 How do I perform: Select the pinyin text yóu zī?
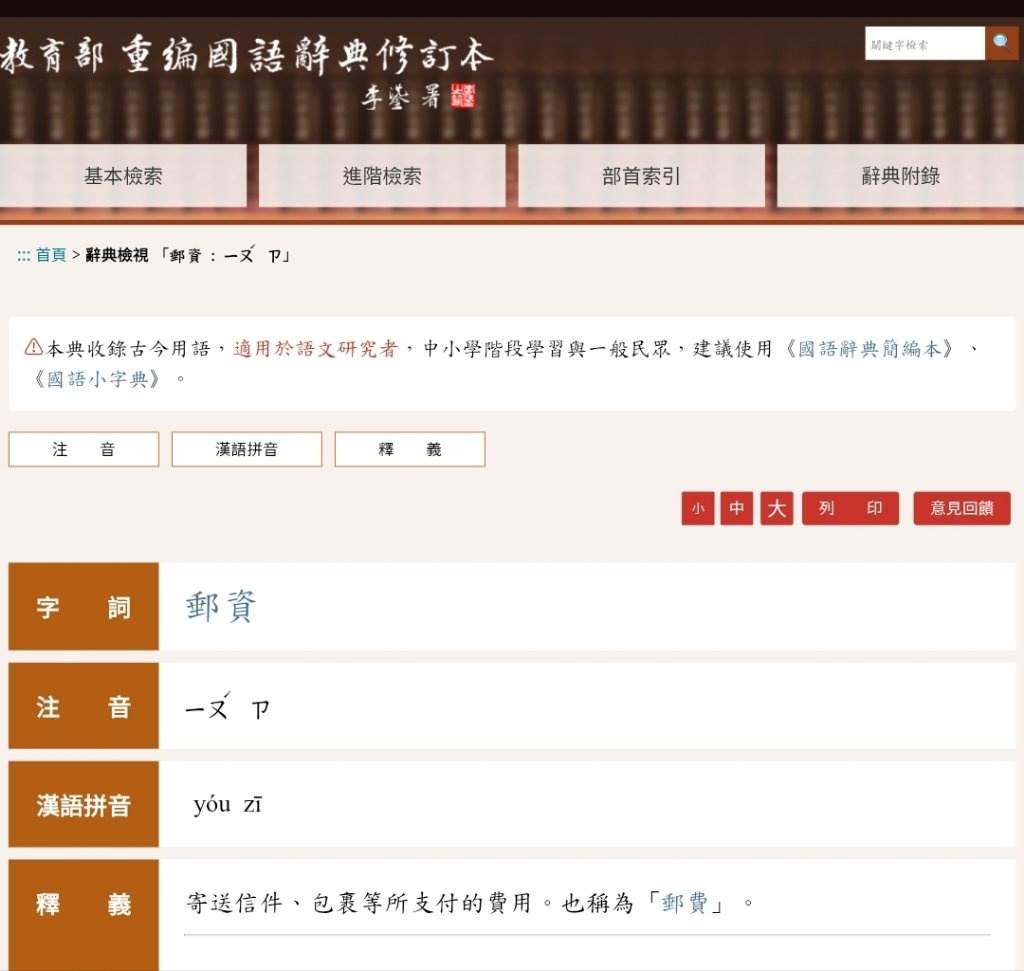227,804
